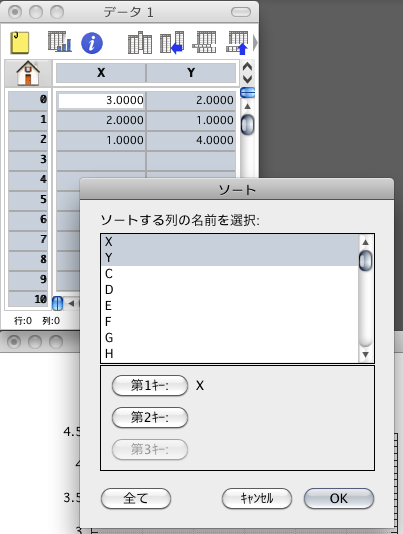Click sort list scrollbar down arrow
Image resolution: width=403 pixels, height=534 pixels.
366,355
